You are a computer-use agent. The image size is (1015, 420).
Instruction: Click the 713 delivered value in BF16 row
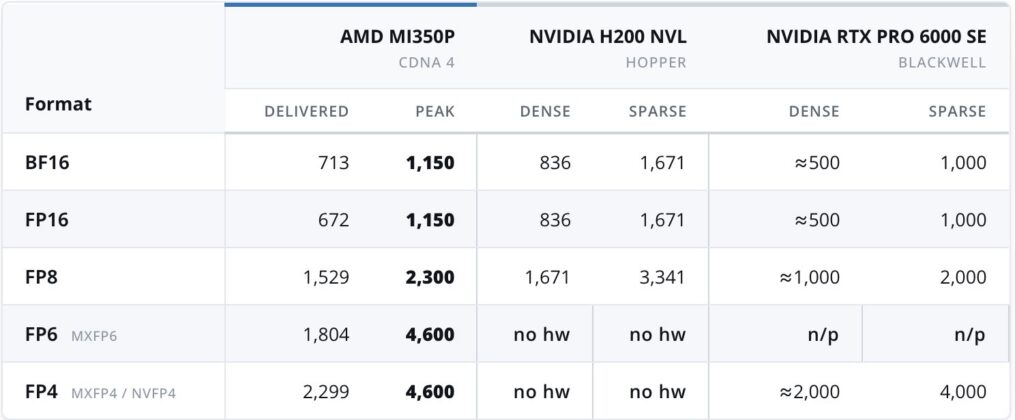[x=333, y=162]
